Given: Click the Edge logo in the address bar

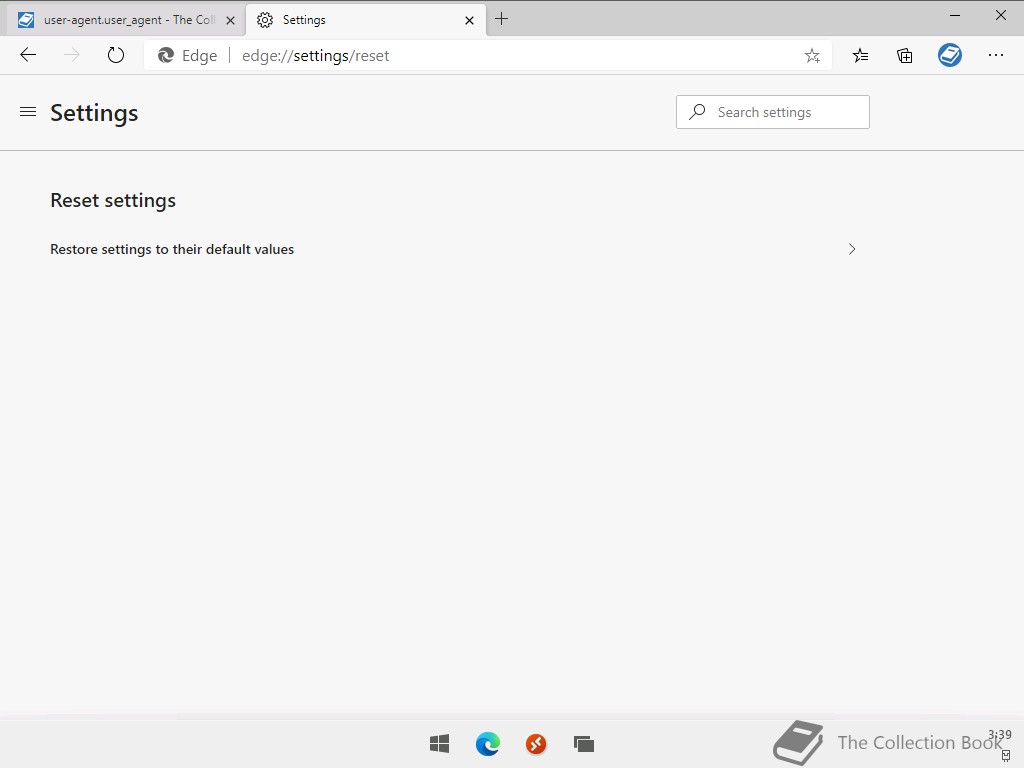Looking at the screenshot, I should point(166,56).
